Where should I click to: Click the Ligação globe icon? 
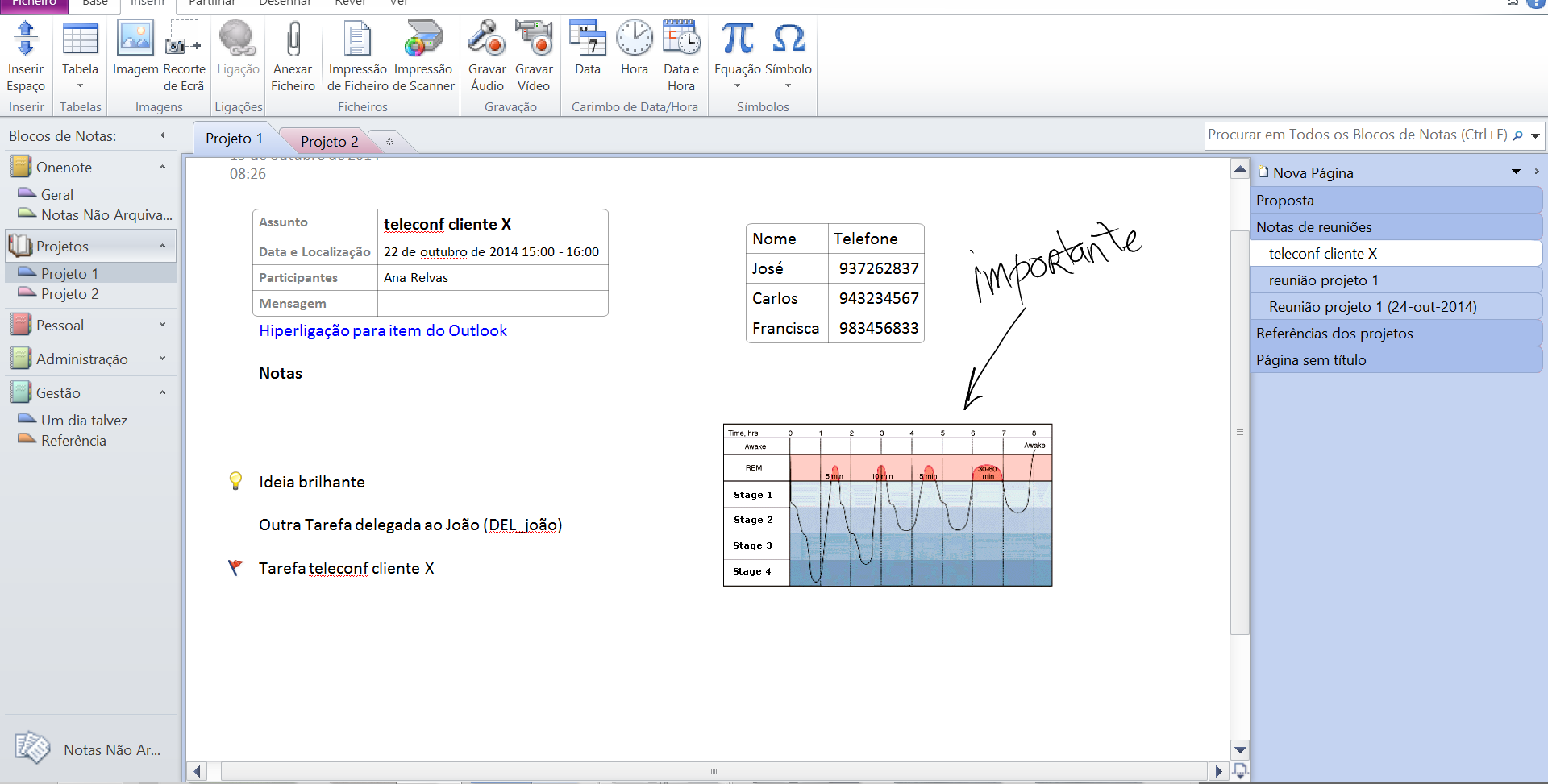point(238,39)
